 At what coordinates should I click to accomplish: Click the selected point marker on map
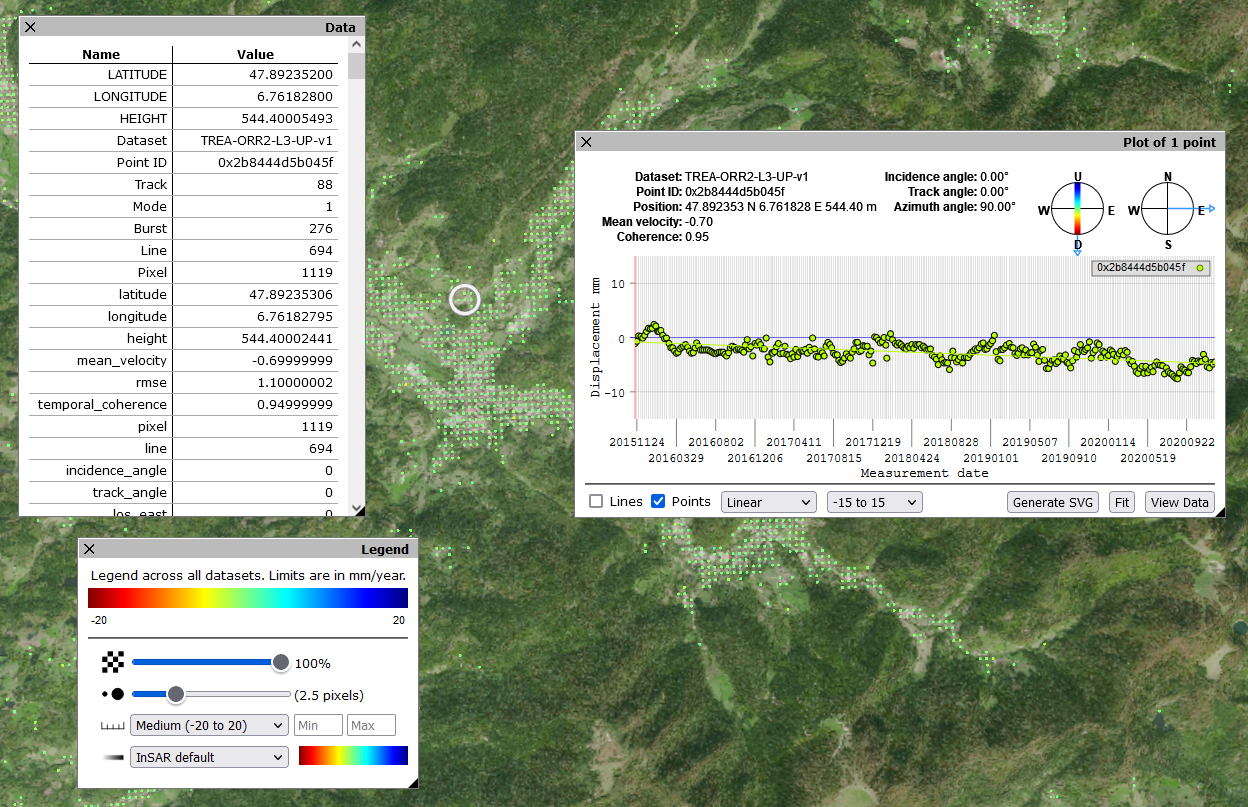pyautogui.click(x=465, y=299)
